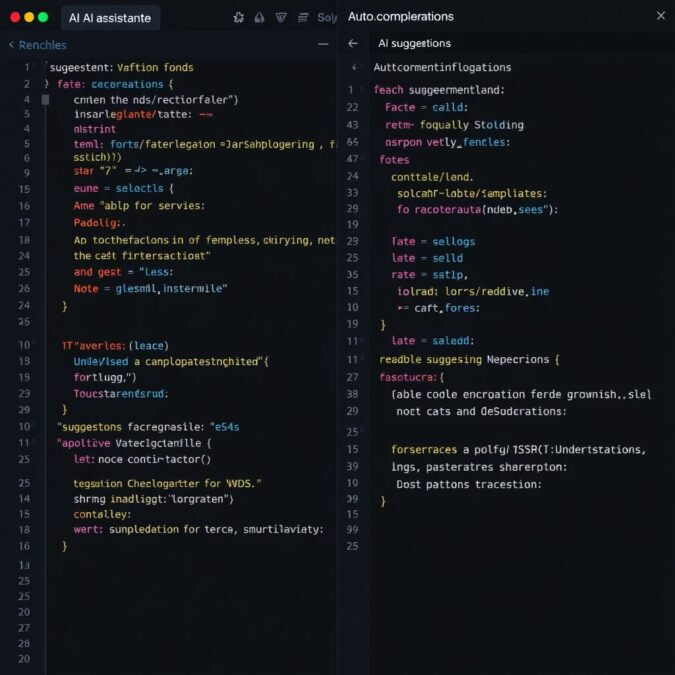
Task: Click the suggestion line 'fotes'
Action: pos(394,160)
